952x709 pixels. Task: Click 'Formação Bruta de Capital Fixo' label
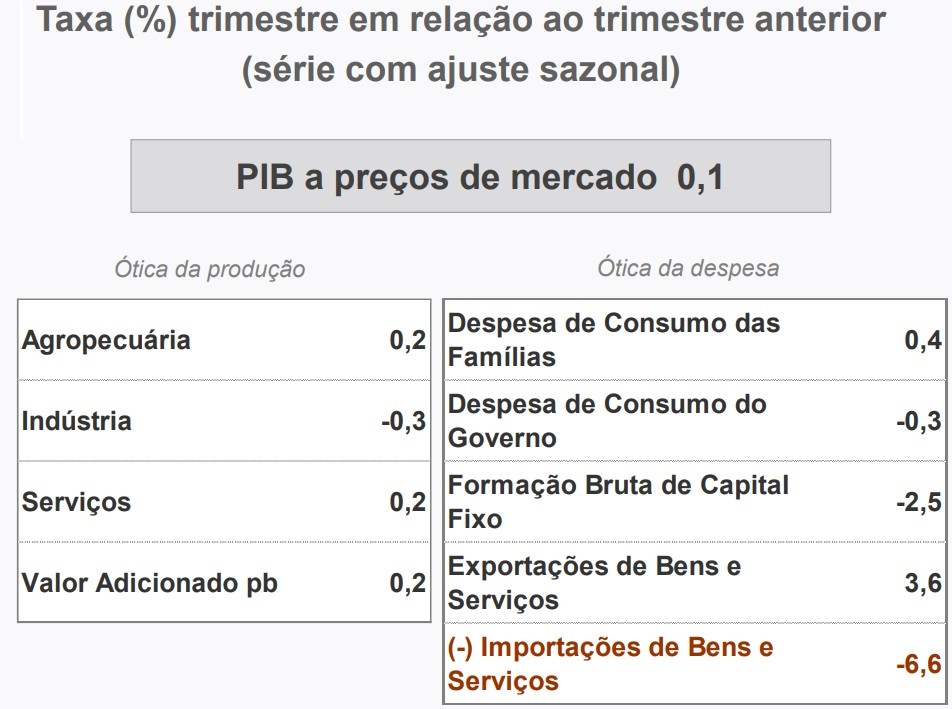(618, 502)
